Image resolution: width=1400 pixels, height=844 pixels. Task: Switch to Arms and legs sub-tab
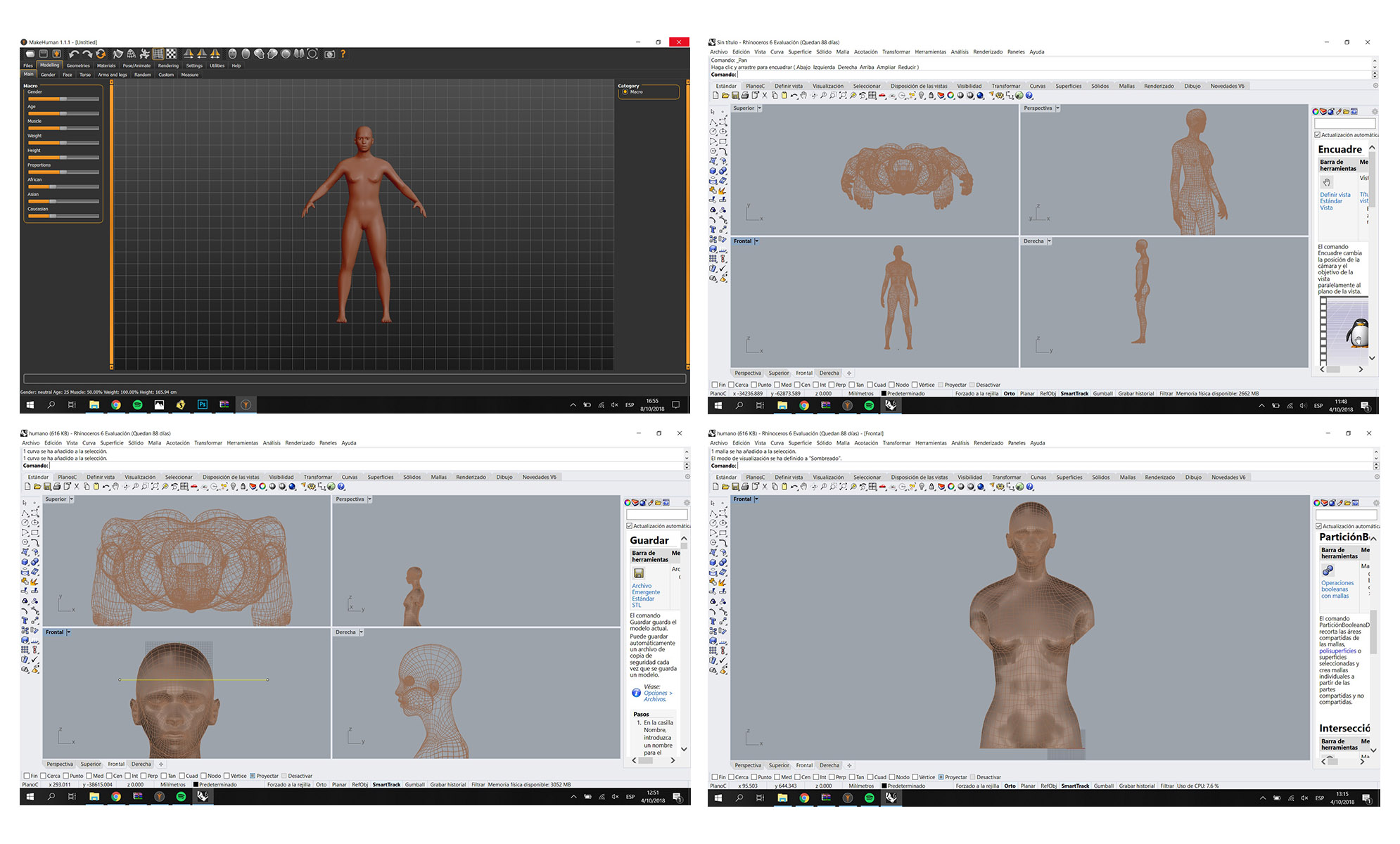coord(113,75)
